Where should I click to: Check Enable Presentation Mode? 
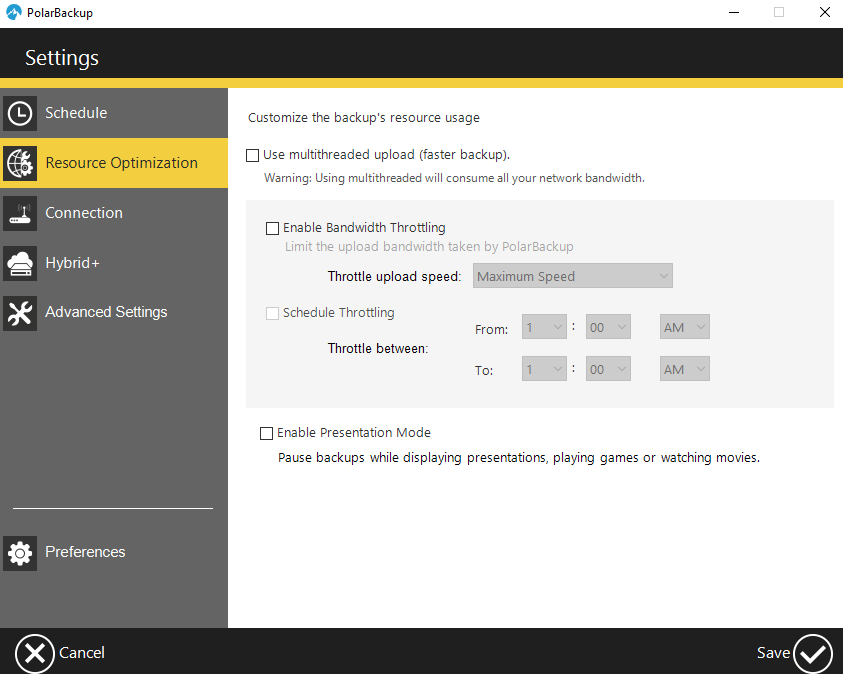[266, 433]
